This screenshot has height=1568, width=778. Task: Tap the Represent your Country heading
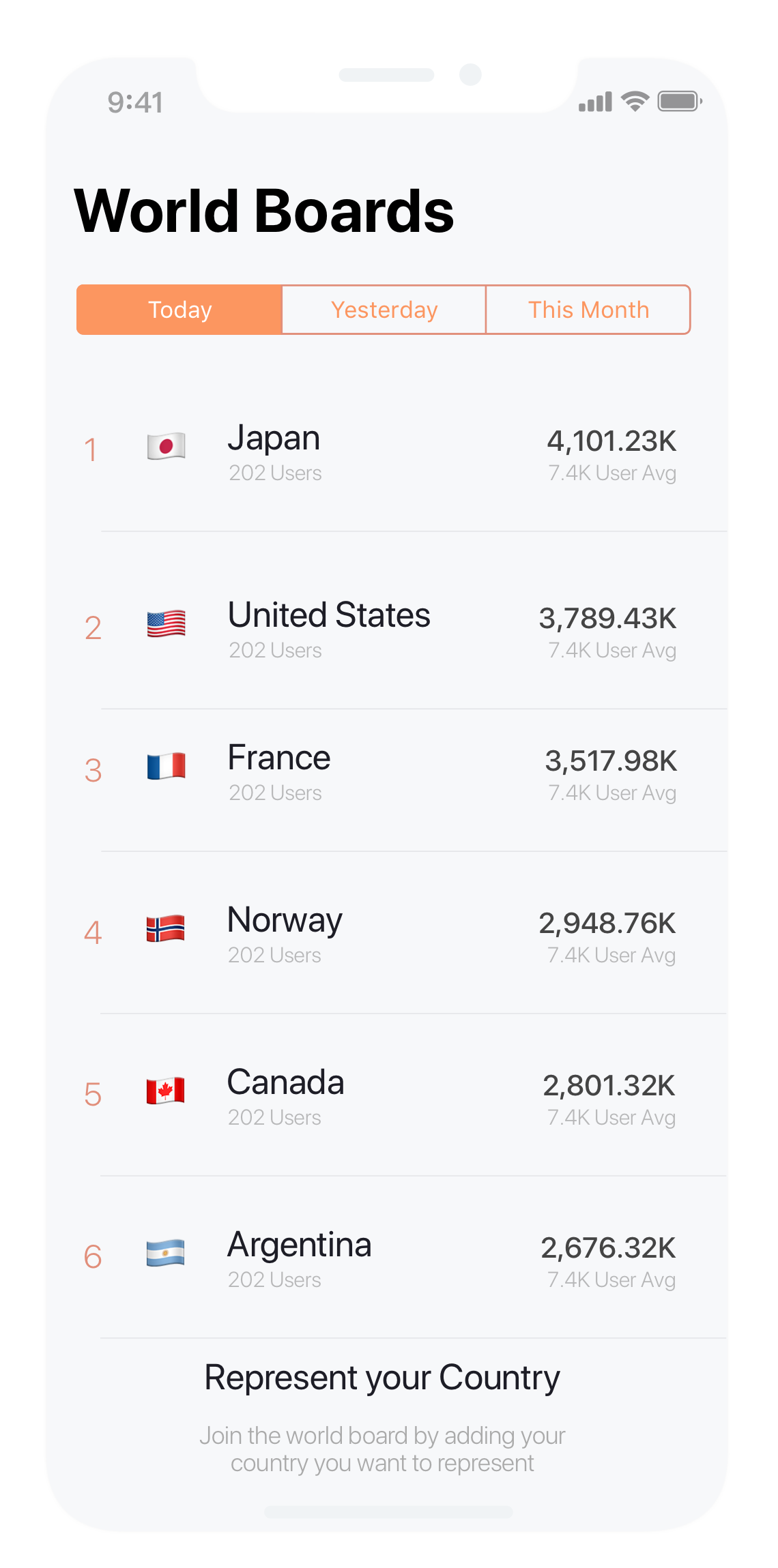tap(382, 1378)
